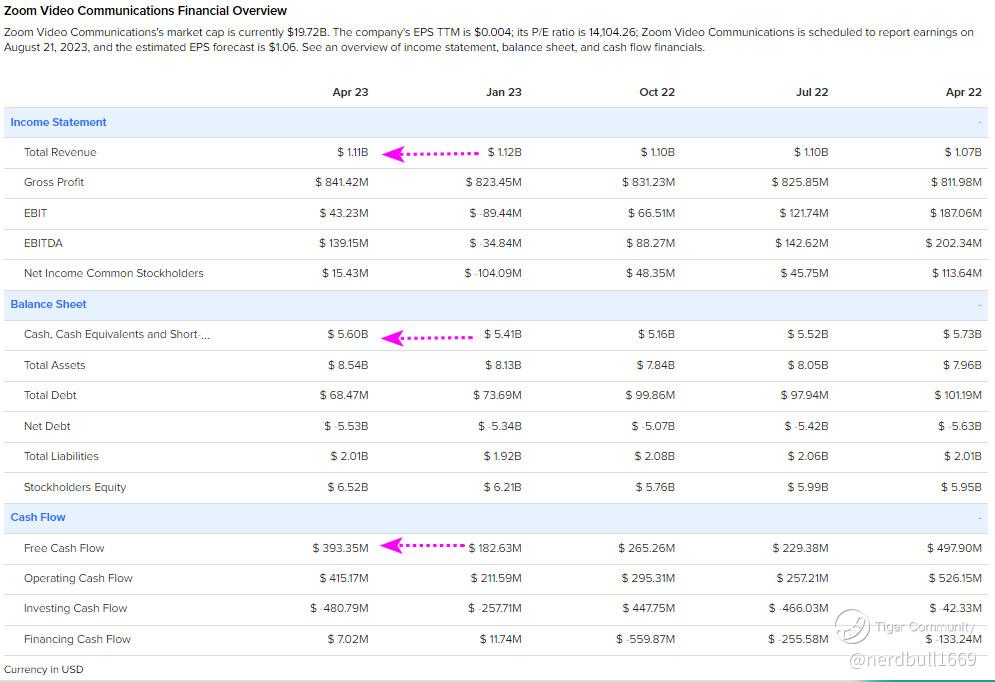
Task: Open the Balance Sheet heading link
Action: [48, 304]
